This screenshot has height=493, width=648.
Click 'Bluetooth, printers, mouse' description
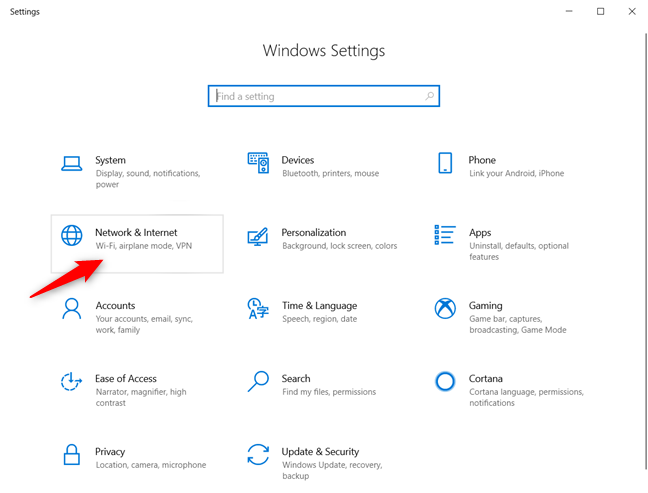pos(331,174)
